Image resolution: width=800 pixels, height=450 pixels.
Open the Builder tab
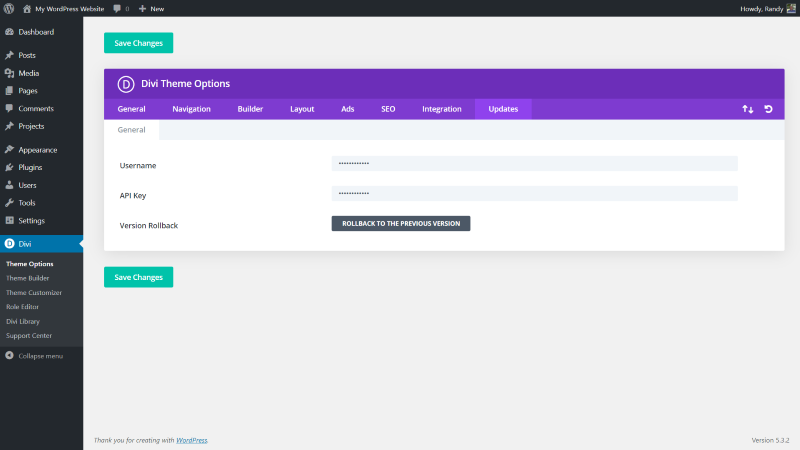pos(250,109)
